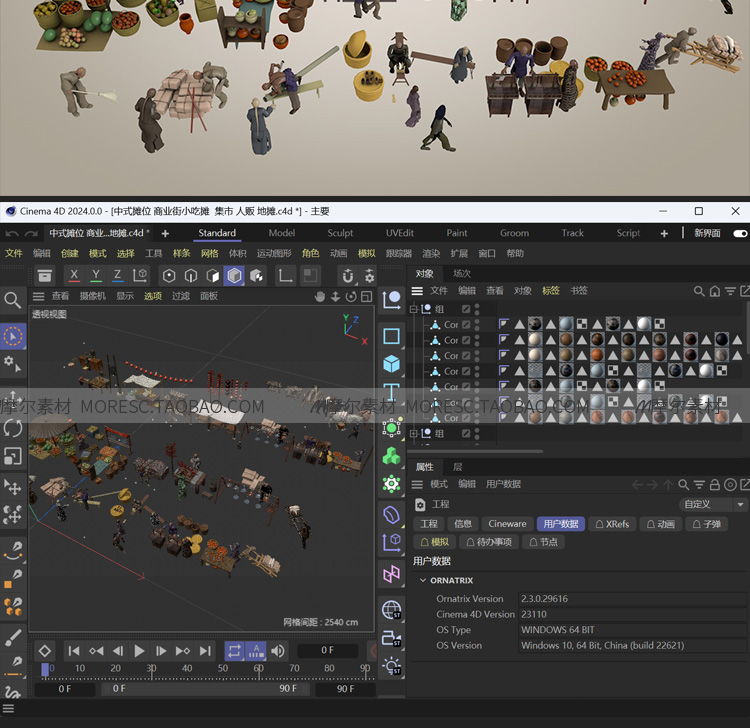This screenshot has width=750, height=728.
Task: Open the 渲染 menu
Action: [x=431, y=254]
